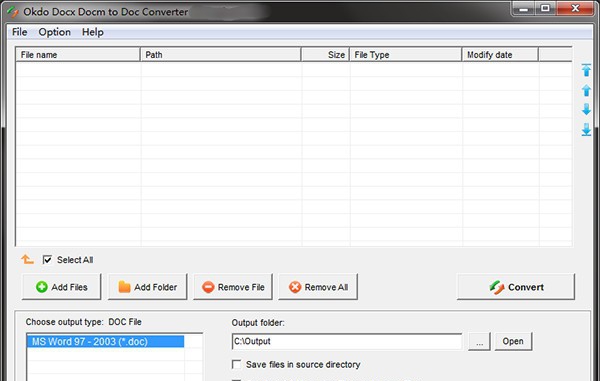
Task: Sort by the File name column header
Action: [78, 55]
